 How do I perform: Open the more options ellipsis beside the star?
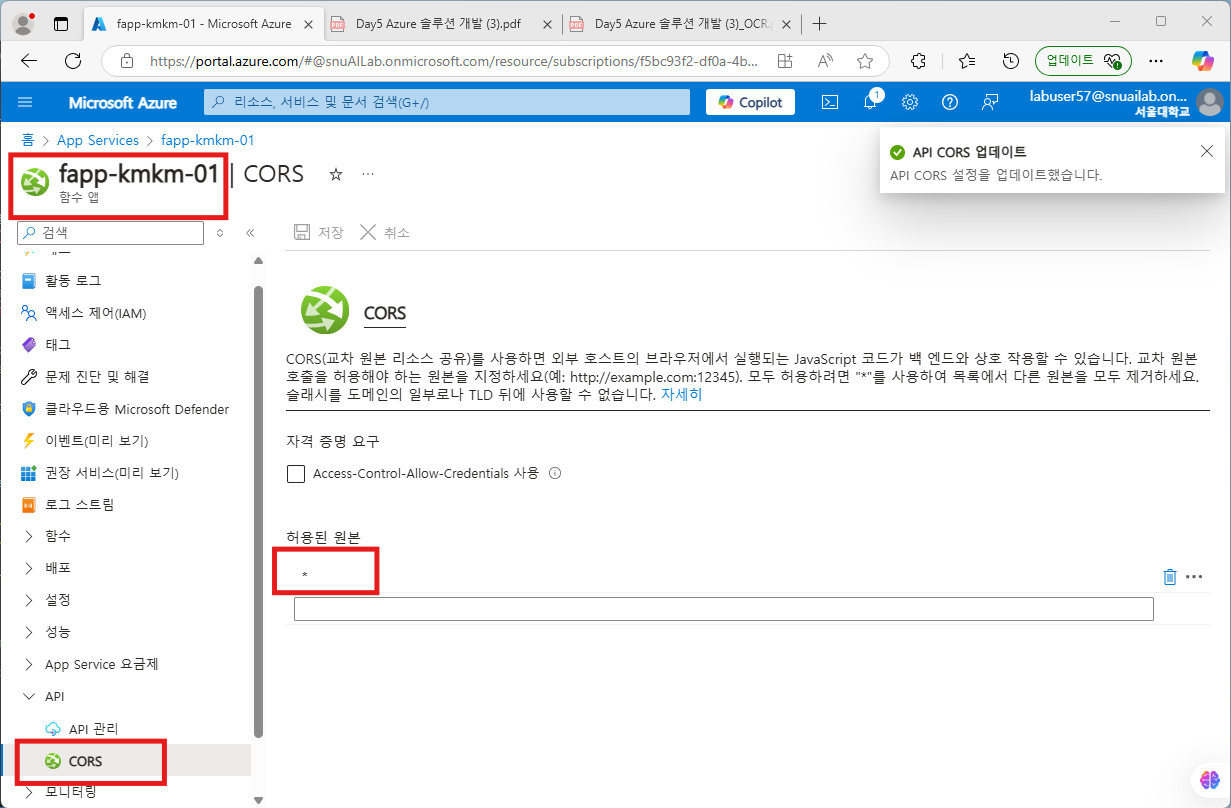pyautogui.click(x=368, y=174)
